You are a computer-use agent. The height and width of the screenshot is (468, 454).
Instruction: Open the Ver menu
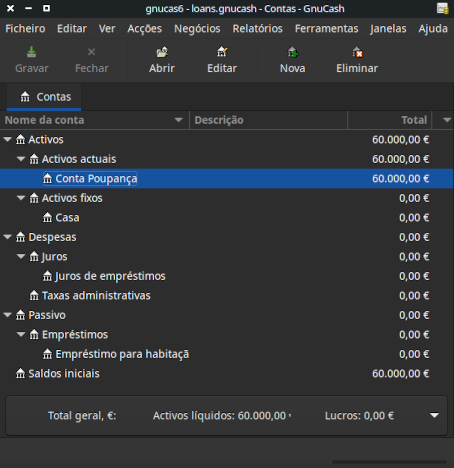(x=107, y=29)
